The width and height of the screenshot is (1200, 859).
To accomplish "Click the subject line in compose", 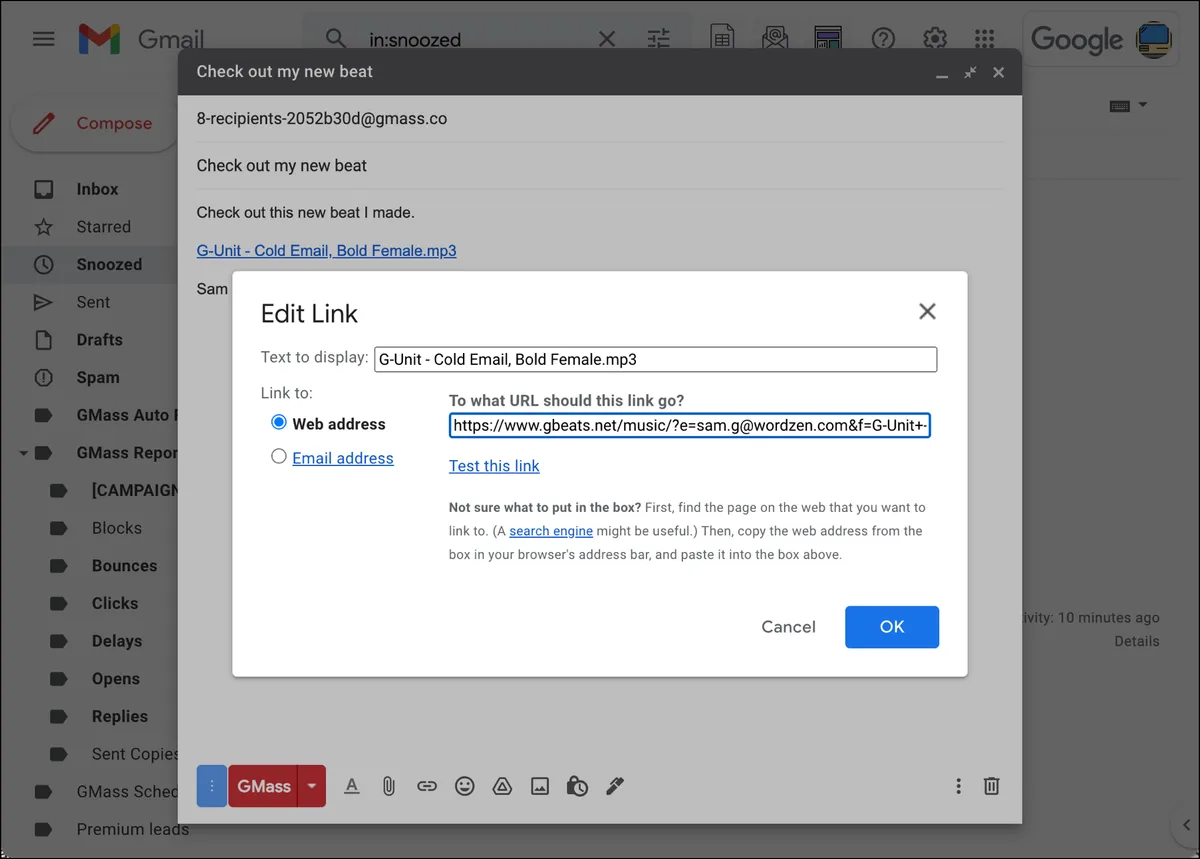I will (x=600, y=165).
